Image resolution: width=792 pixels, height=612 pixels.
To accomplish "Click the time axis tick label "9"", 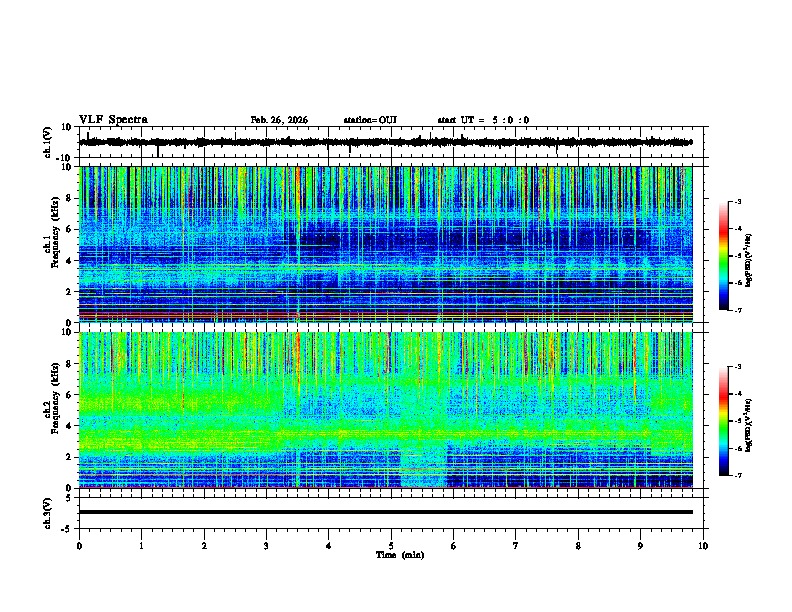I will (x=640, y=546).
